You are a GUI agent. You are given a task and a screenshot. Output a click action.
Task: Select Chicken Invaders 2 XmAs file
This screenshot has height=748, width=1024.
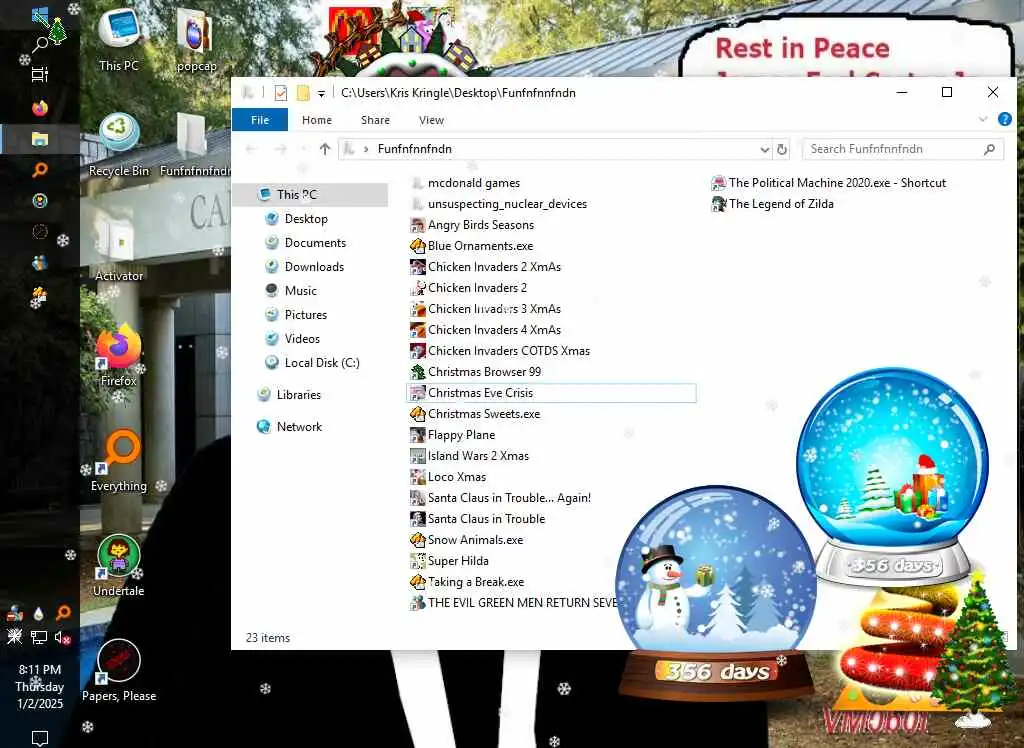pyautogui.click(x=485, y=267)
